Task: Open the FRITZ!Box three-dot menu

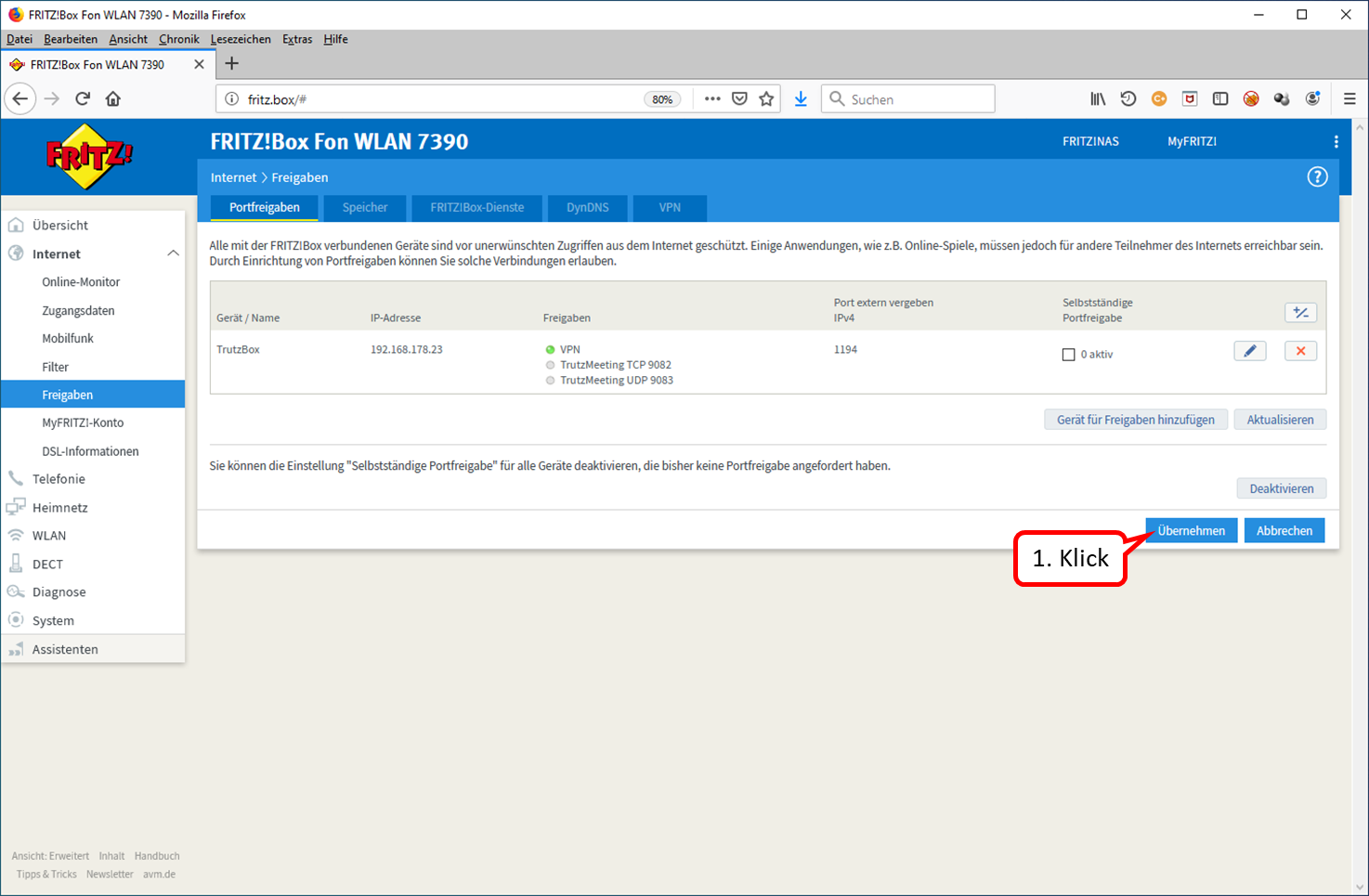Action: (1336, 142)
